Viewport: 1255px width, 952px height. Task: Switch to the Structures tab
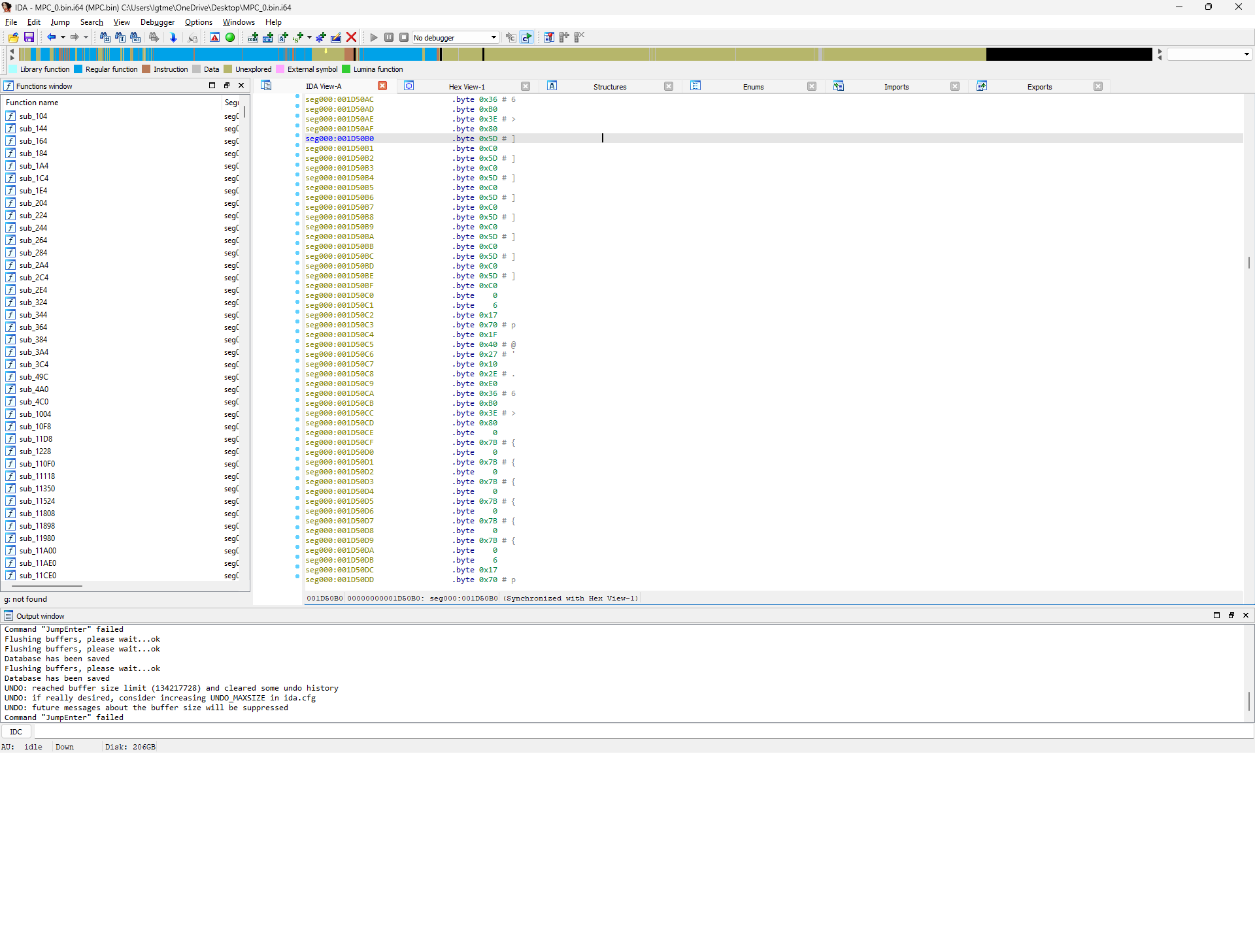(x=610, y=86)
